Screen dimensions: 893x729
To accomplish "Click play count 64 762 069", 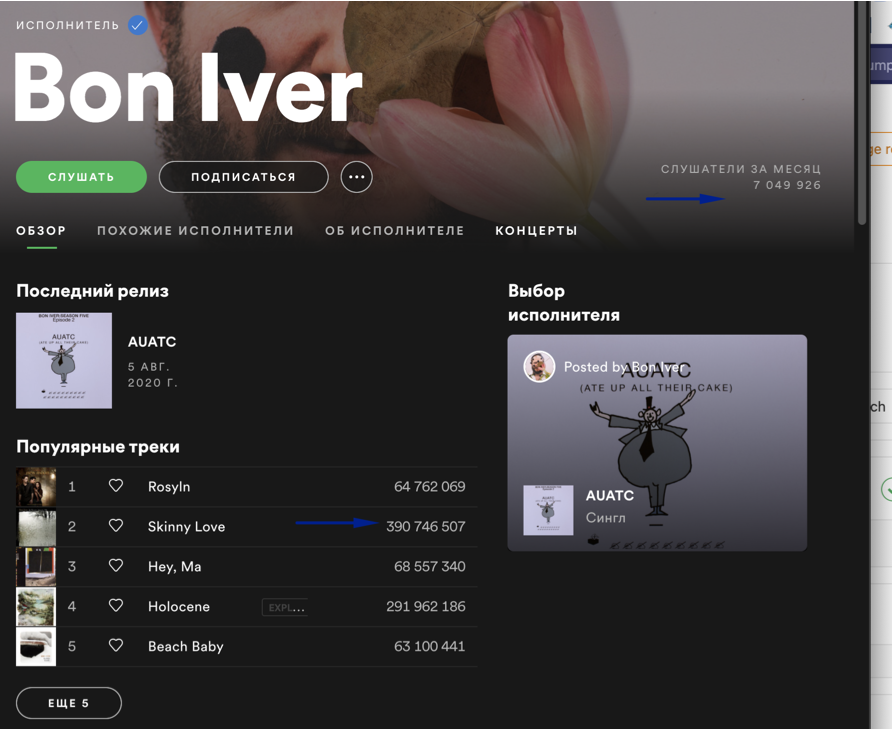I will coord(429,486).
